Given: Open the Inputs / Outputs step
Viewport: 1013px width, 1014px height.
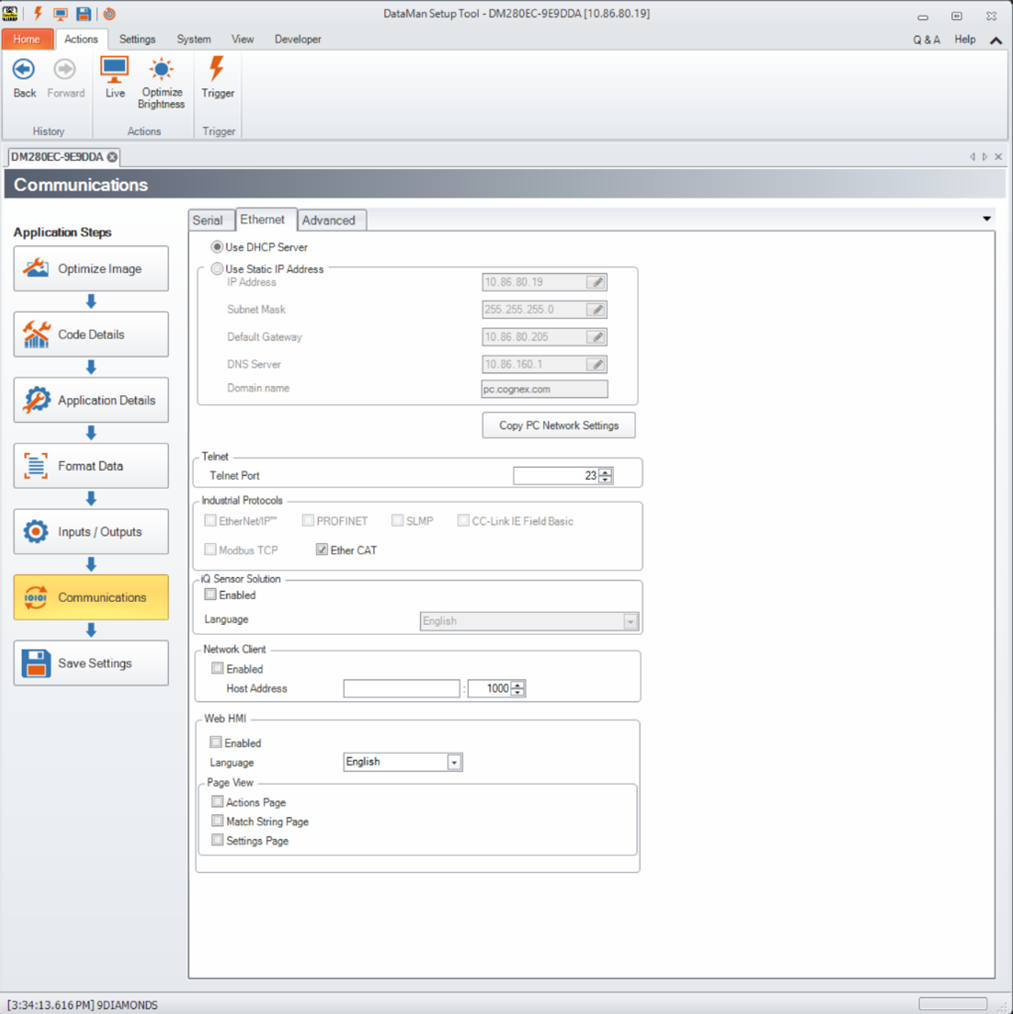Looking at the screenshot, I should tap(91, 532).
